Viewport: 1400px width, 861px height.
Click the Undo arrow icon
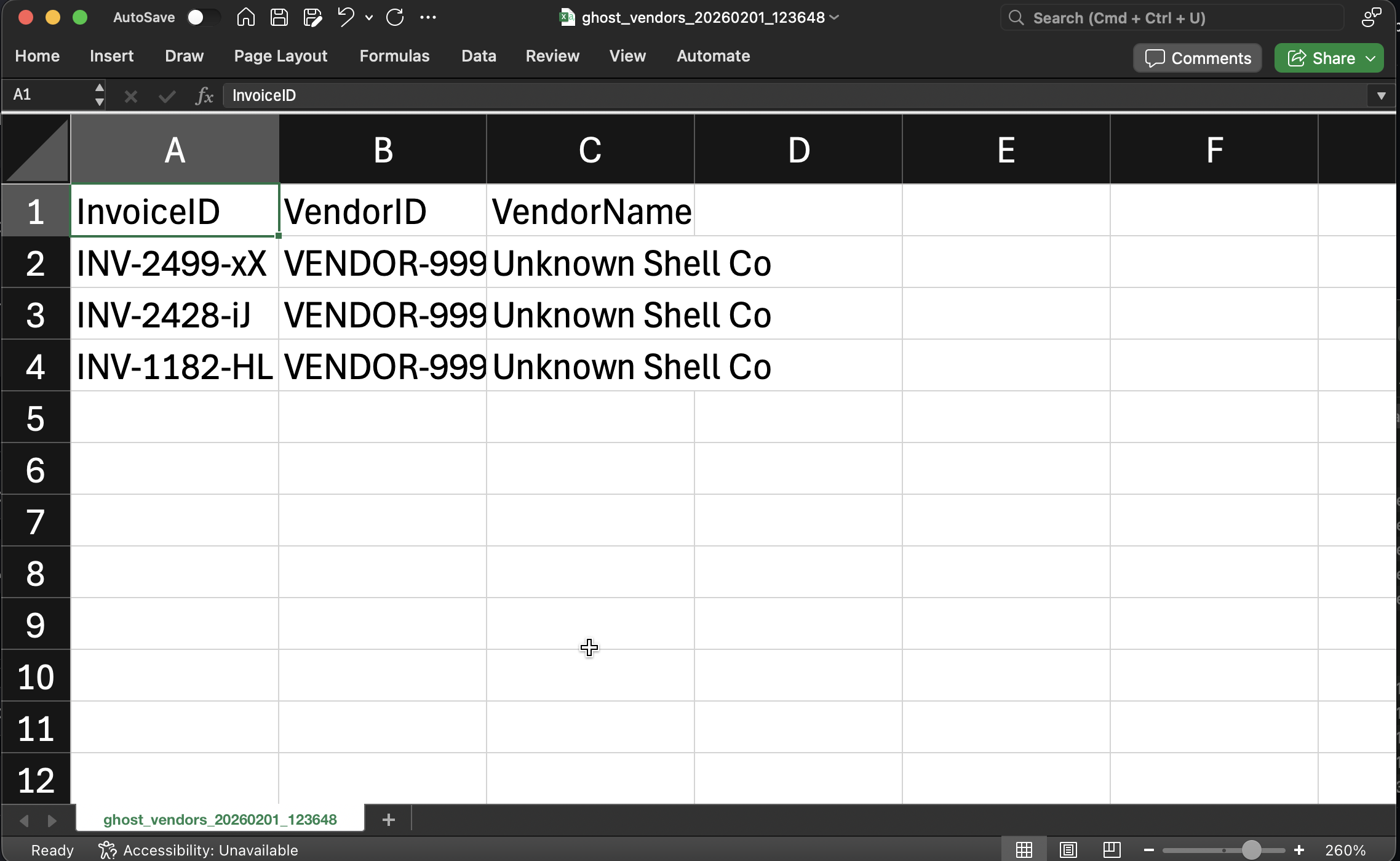[x=346, y=17]
